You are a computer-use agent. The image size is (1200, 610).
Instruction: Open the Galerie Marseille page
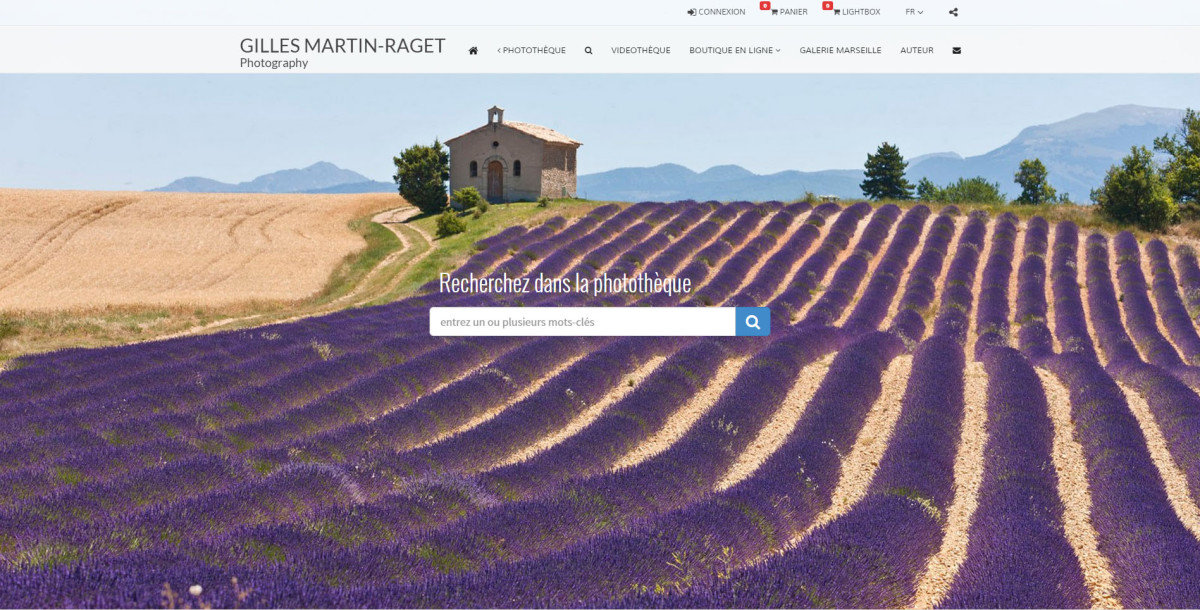point(840,50)
